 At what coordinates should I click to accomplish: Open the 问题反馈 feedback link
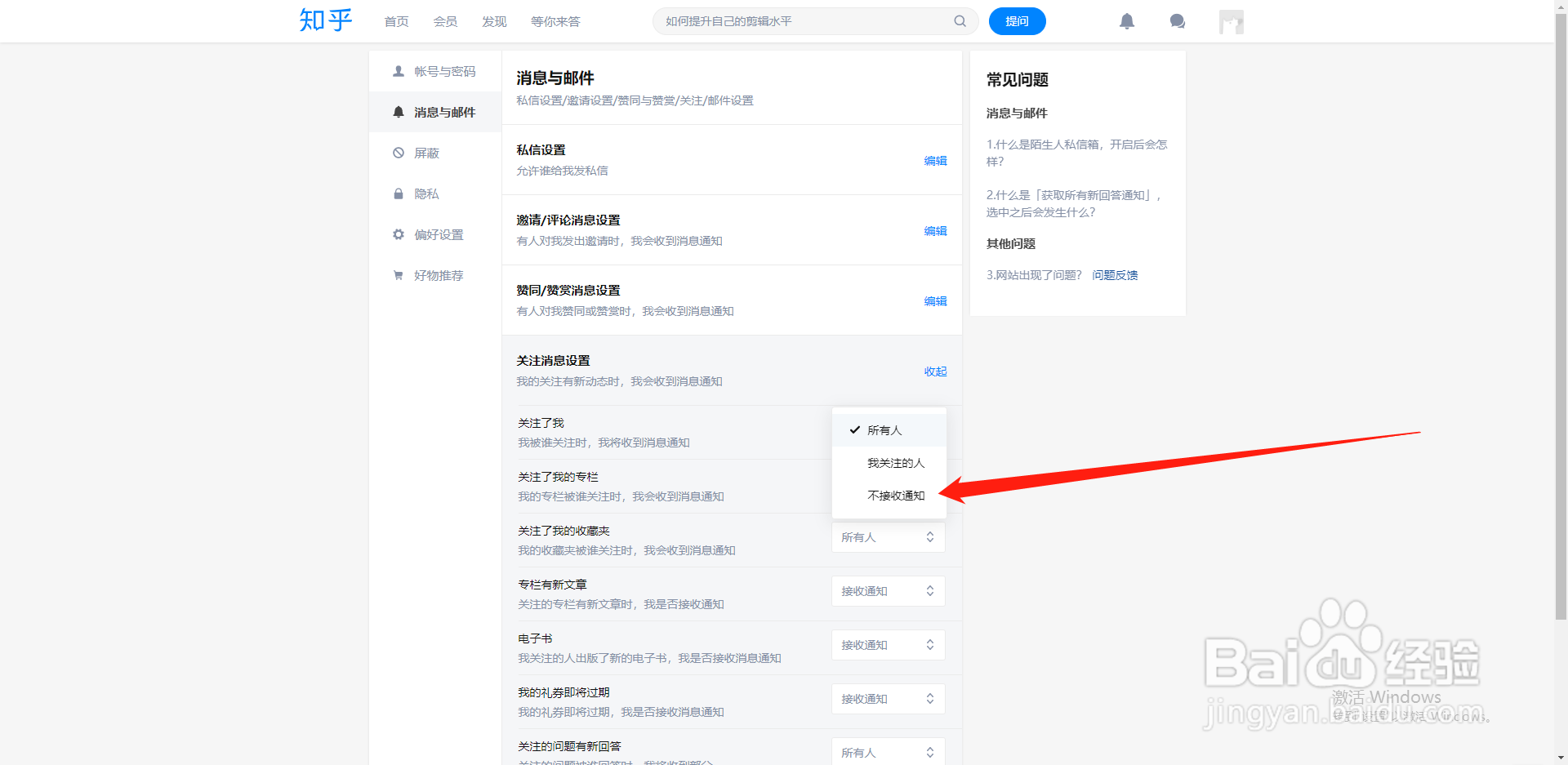(x=1115, y=274)
